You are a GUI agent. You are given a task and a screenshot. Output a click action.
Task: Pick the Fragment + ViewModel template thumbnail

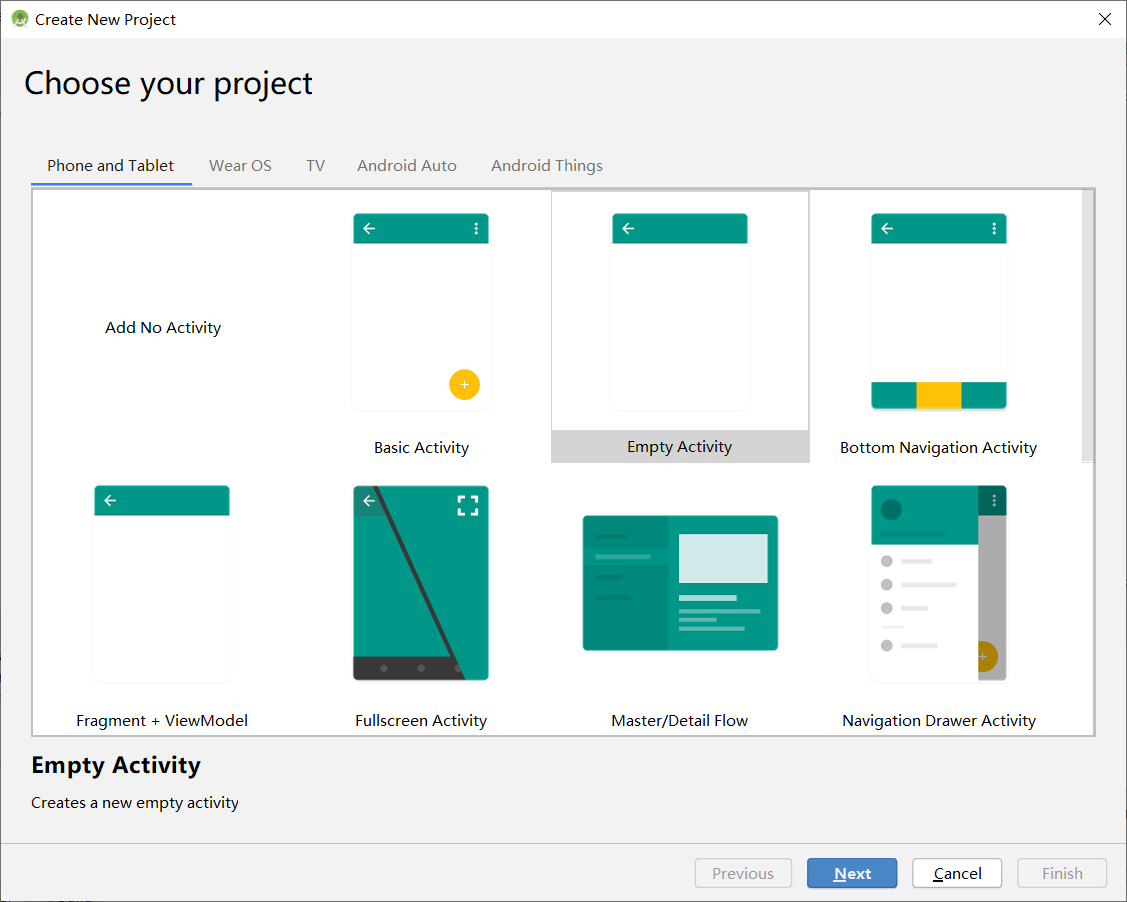[162, 583]
